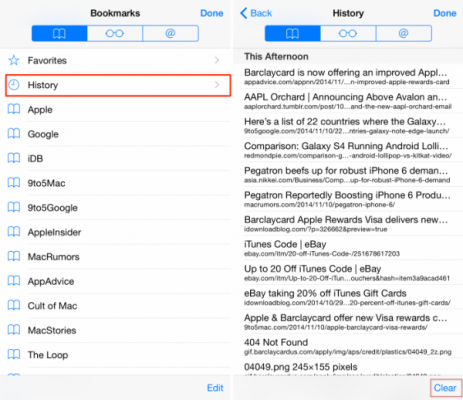Viewport: 463px width, 400px height.
Task: Click the book icon beside Apple
Action: click(14, 109)
